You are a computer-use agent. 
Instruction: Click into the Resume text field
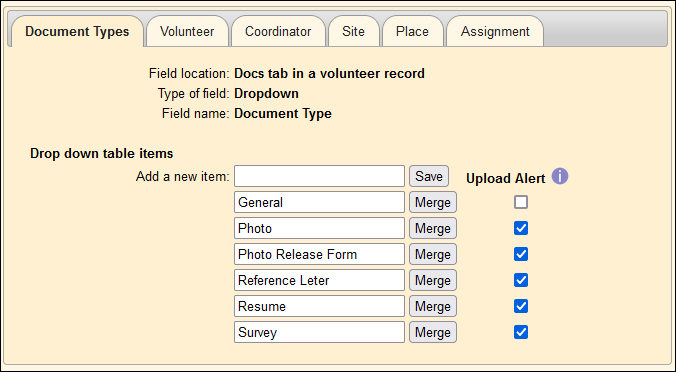click(x=319, y=306)
